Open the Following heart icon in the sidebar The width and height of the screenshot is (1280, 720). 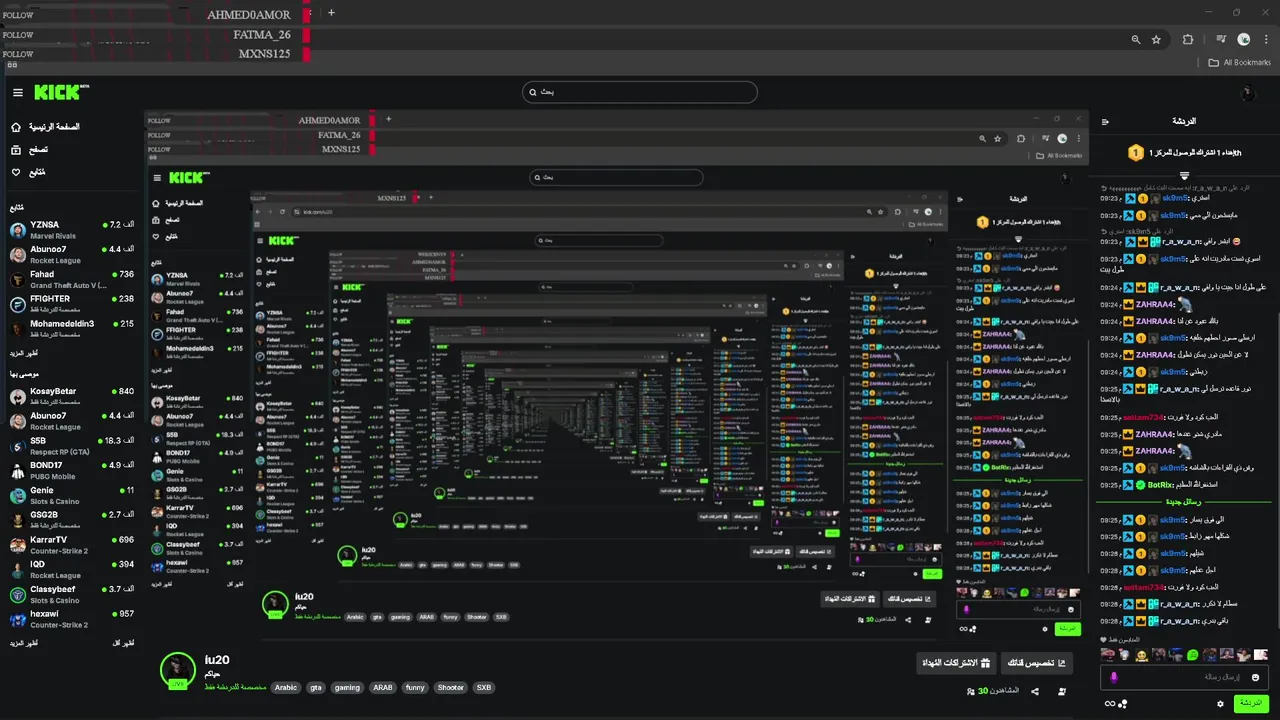pos(16,172)
